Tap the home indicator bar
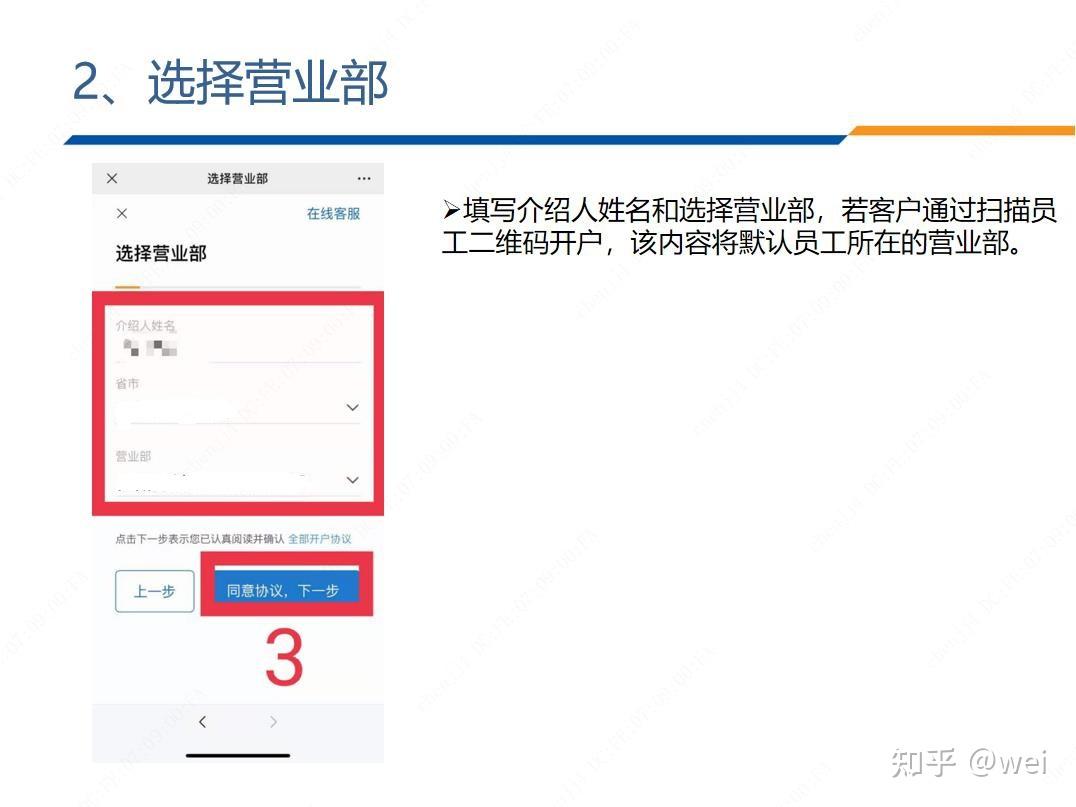Image resolution: width=1076 pixels, height=807 pixels. (238, 756)
